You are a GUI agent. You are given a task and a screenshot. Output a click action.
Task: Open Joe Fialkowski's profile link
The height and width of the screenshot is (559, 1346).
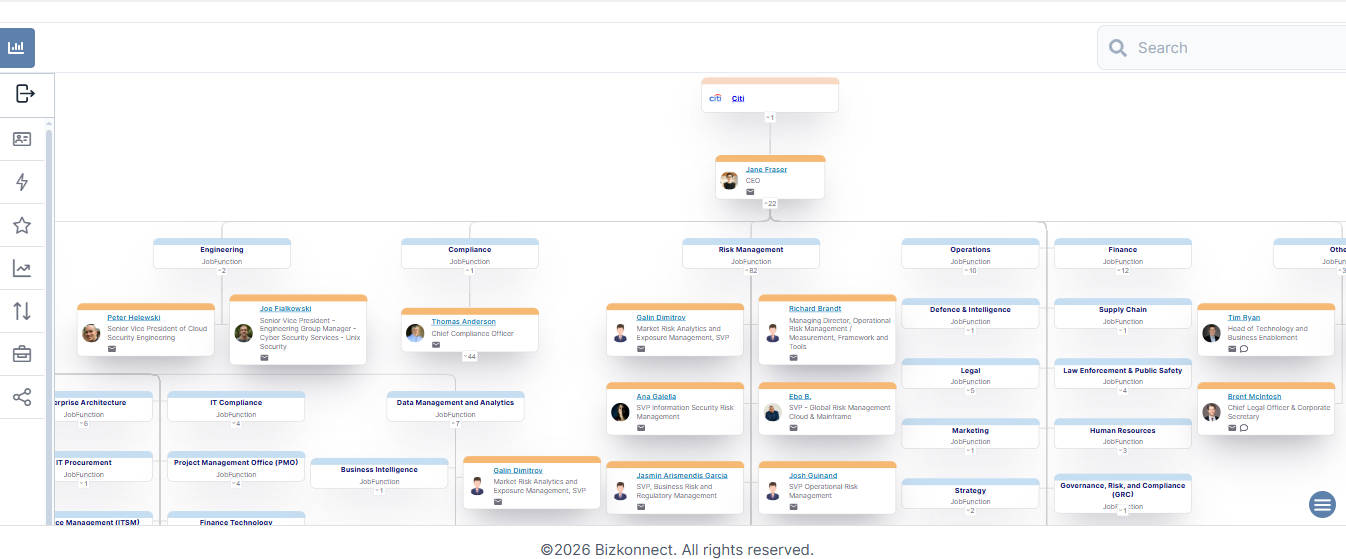coord(285,309)
